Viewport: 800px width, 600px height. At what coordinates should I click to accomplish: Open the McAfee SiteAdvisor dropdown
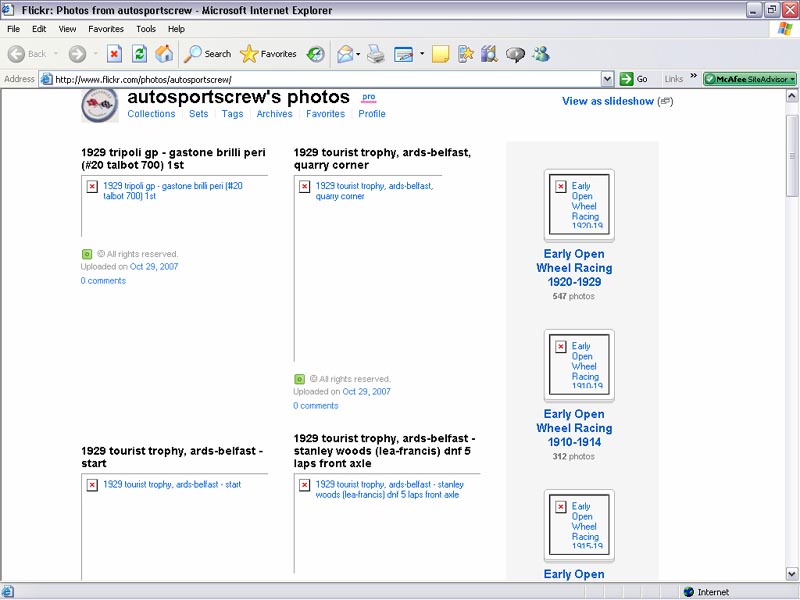(792, 79)
